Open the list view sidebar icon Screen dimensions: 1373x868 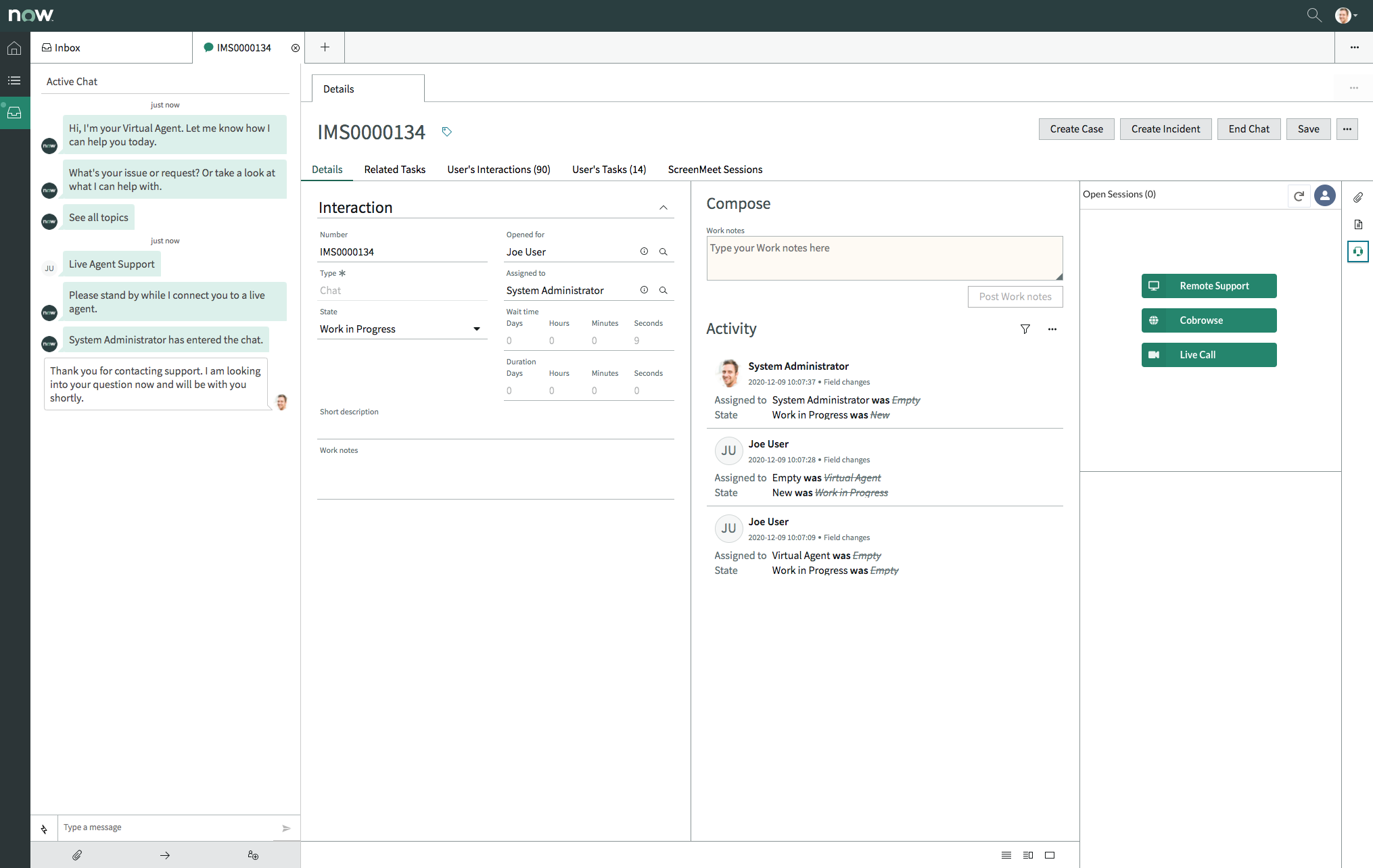[14, 80]
